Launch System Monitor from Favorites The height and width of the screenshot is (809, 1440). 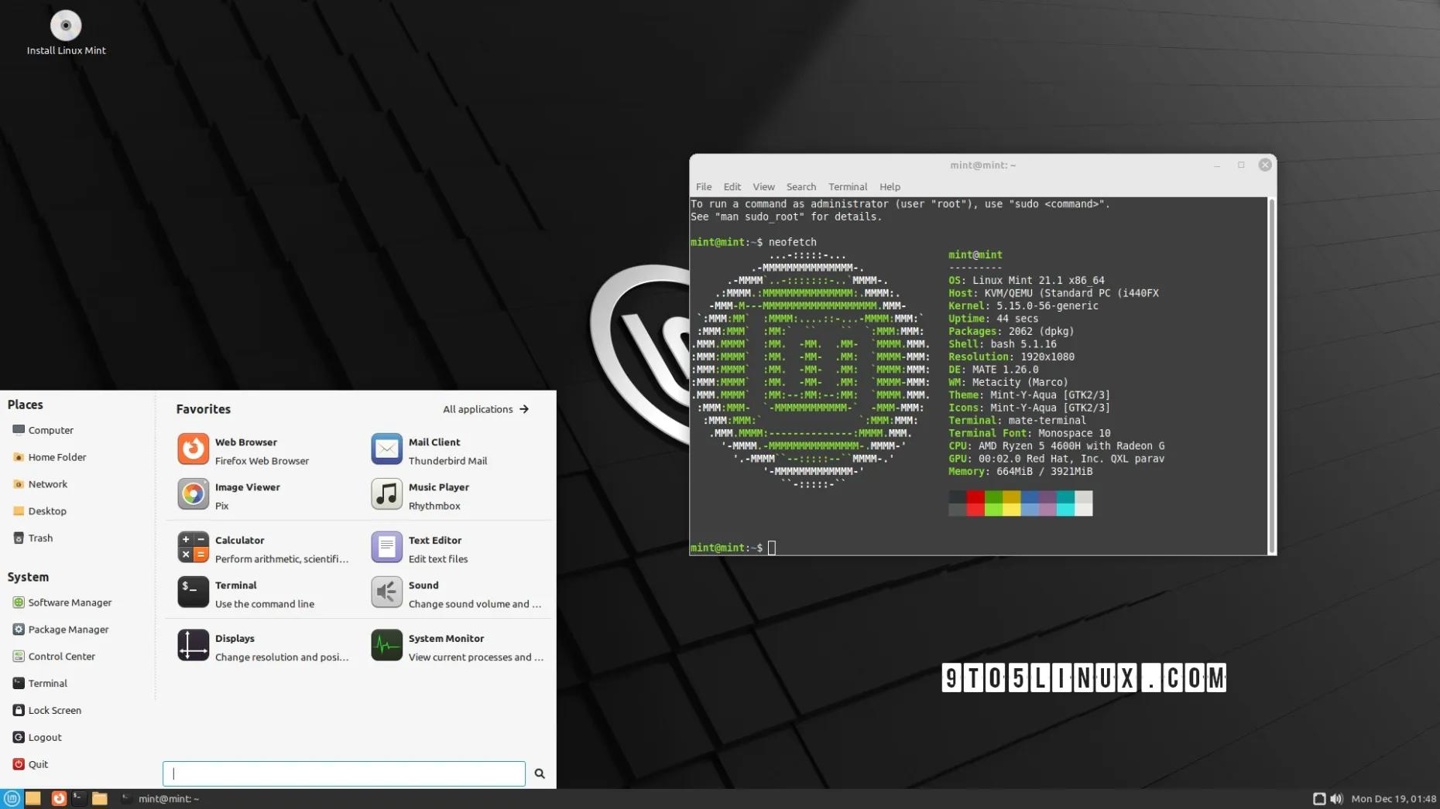click(x=458, y=646)
